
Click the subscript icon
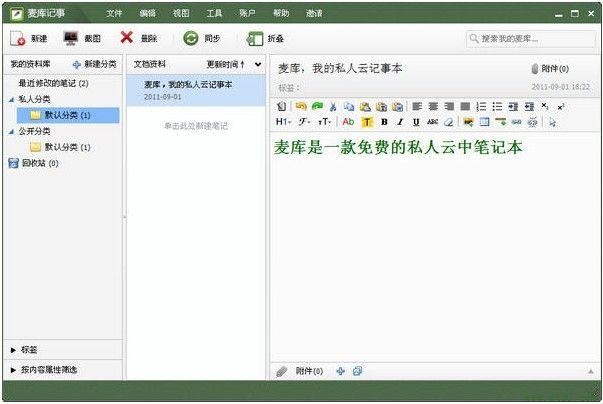click(545, 106)
